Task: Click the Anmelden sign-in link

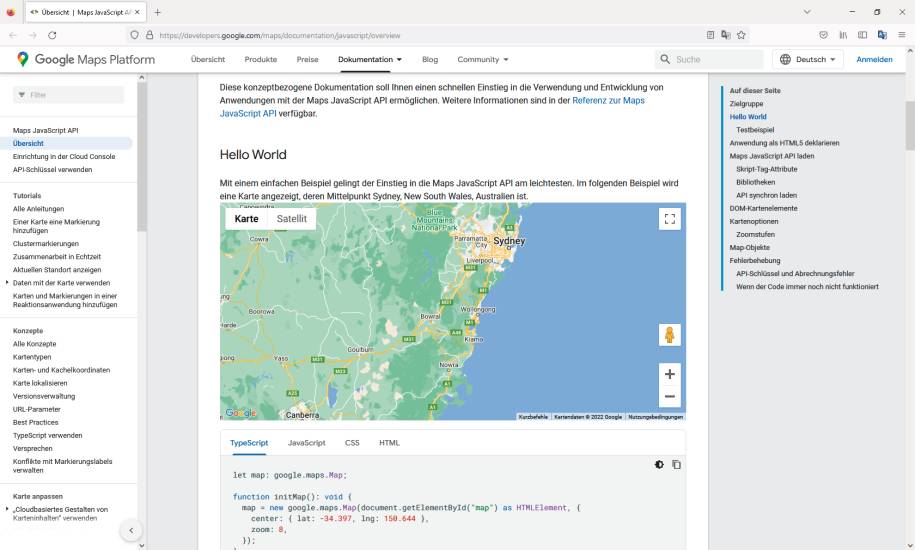Action: pyautogui.click(x=874, y=59)
